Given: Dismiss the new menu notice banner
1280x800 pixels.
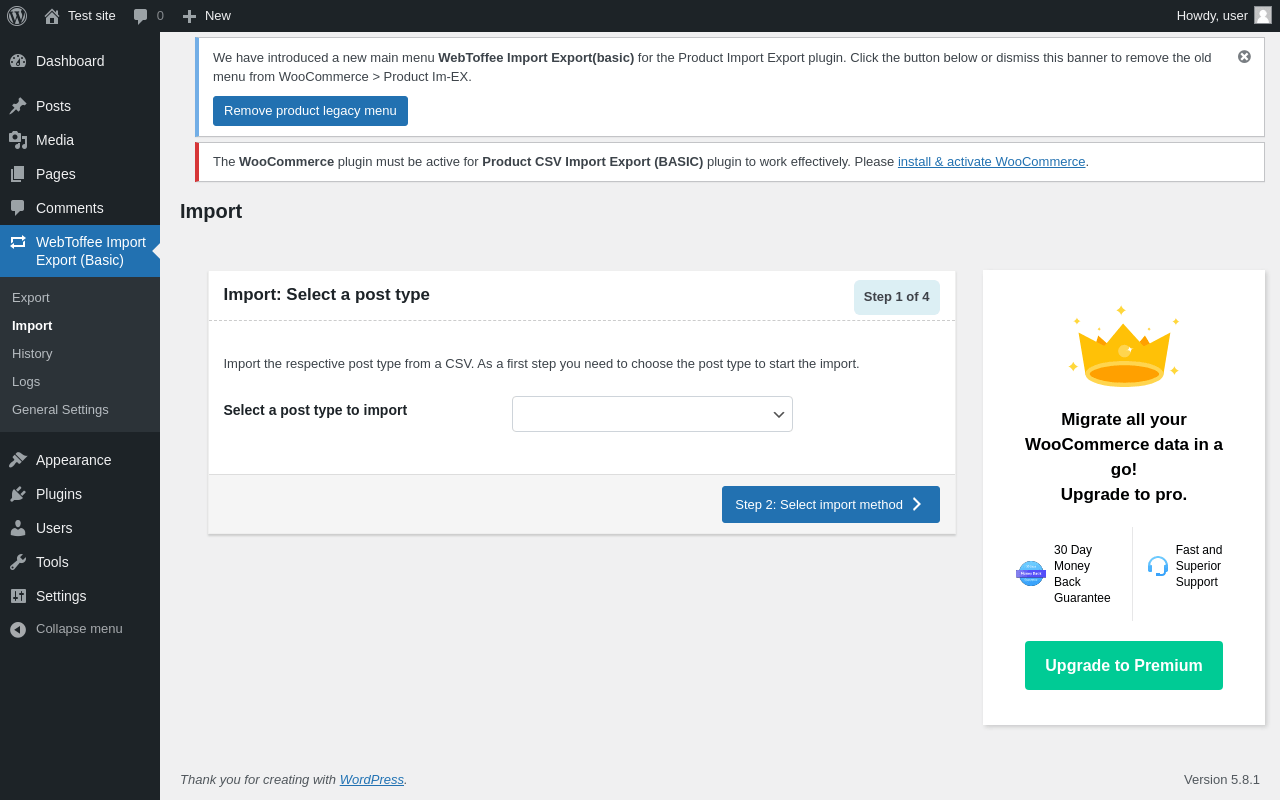Looking at the screenshot, I should click(x=1244, y=57).
